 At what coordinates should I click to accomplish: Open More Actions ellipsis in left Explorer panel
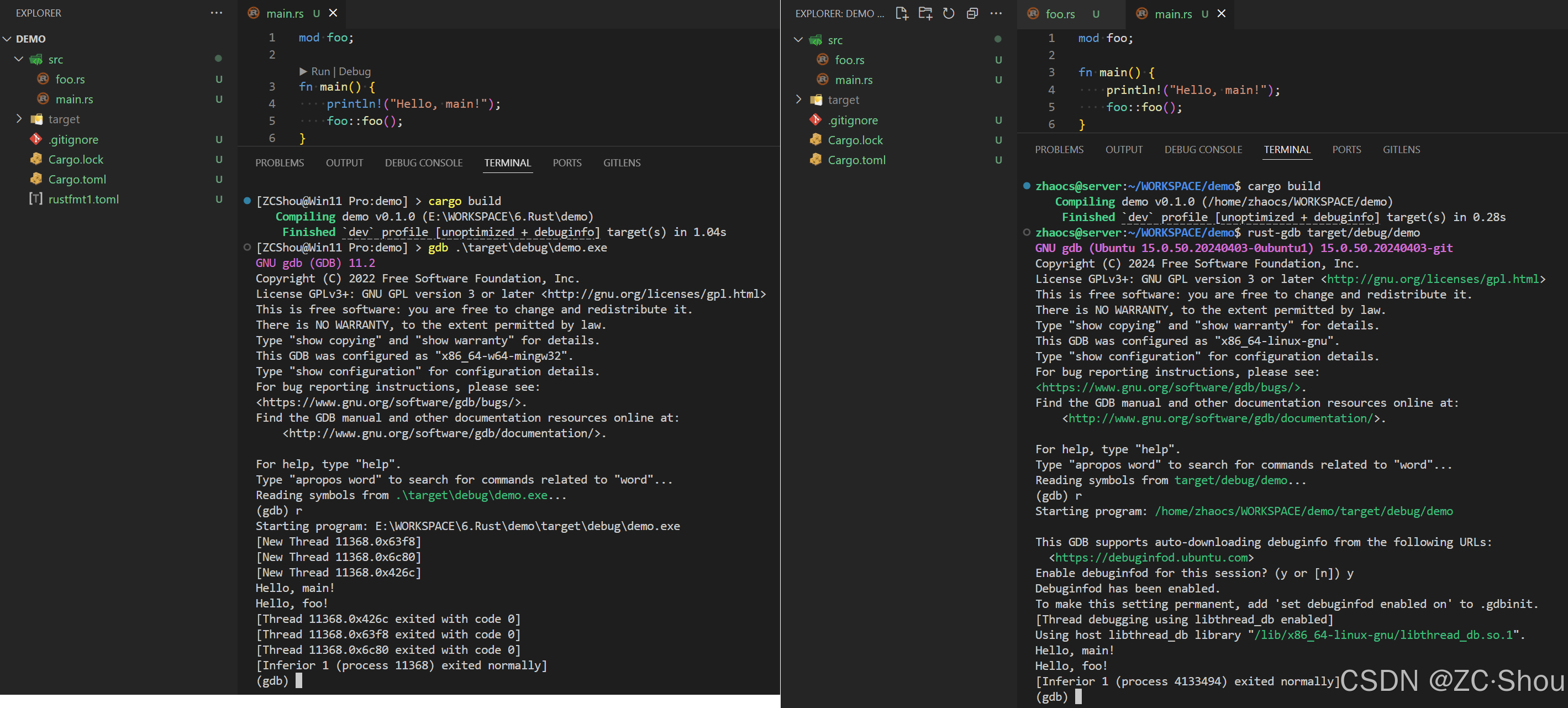[x=217, y=13]
